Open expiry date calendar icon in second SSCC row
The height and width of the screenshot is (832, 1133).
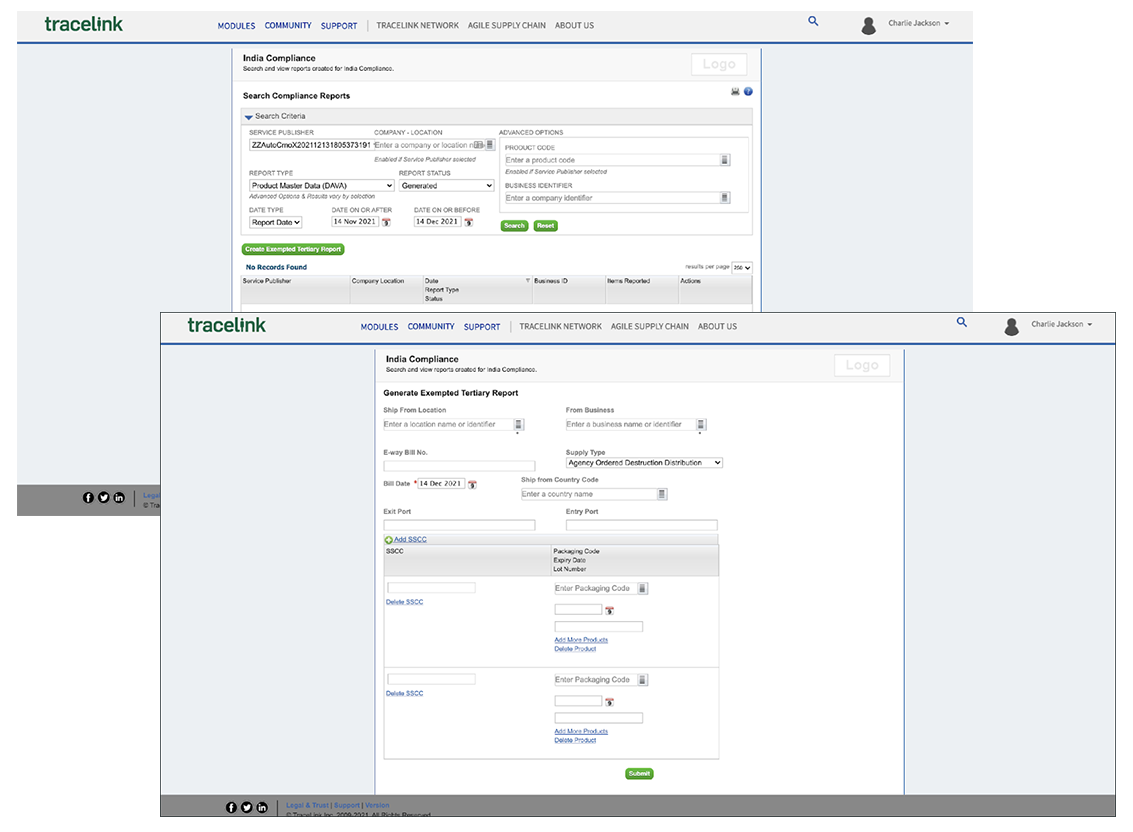click(609, 702)
